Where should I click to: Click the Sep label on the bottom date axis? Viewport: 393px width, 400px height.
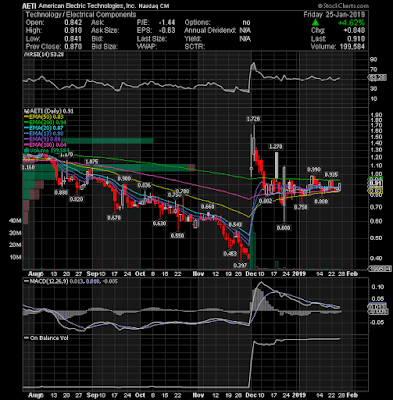coord(92,395)
